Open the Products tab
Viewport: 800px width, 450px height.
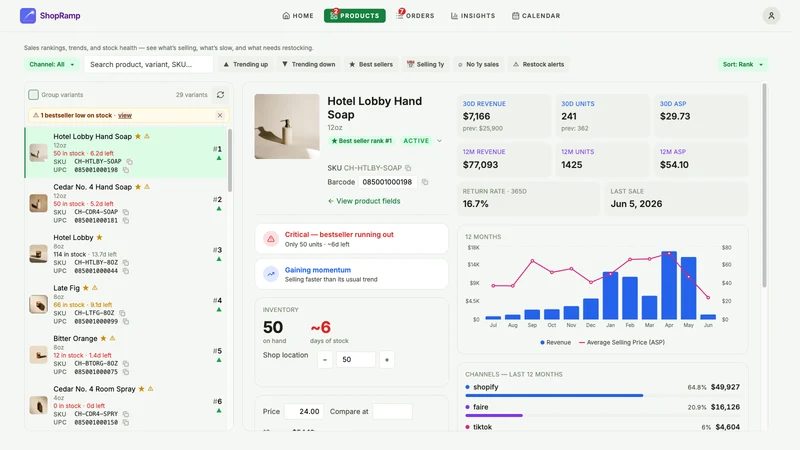coord(355,16)
